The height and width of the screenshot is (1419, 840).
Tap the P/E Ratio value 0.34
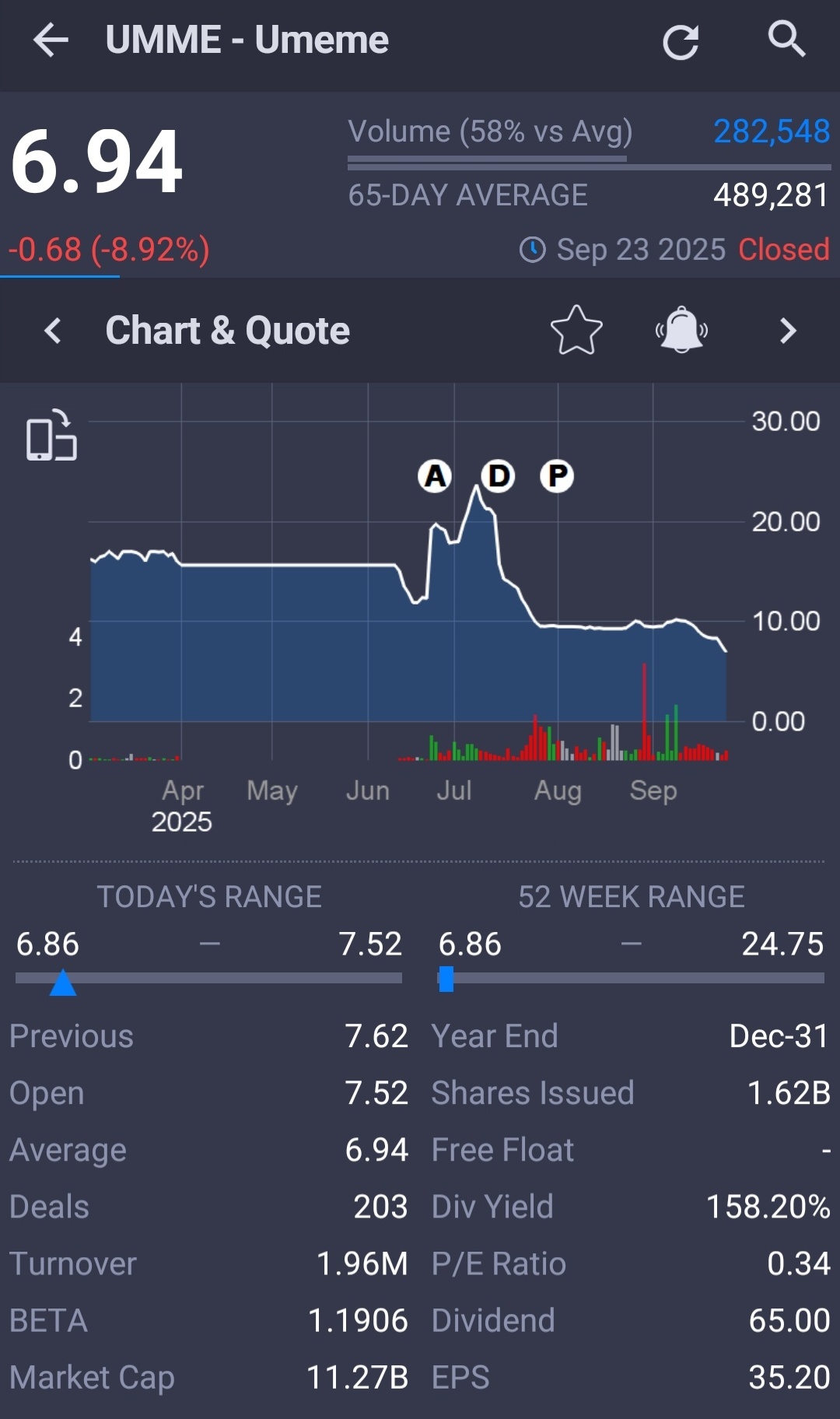[799, 1263]
